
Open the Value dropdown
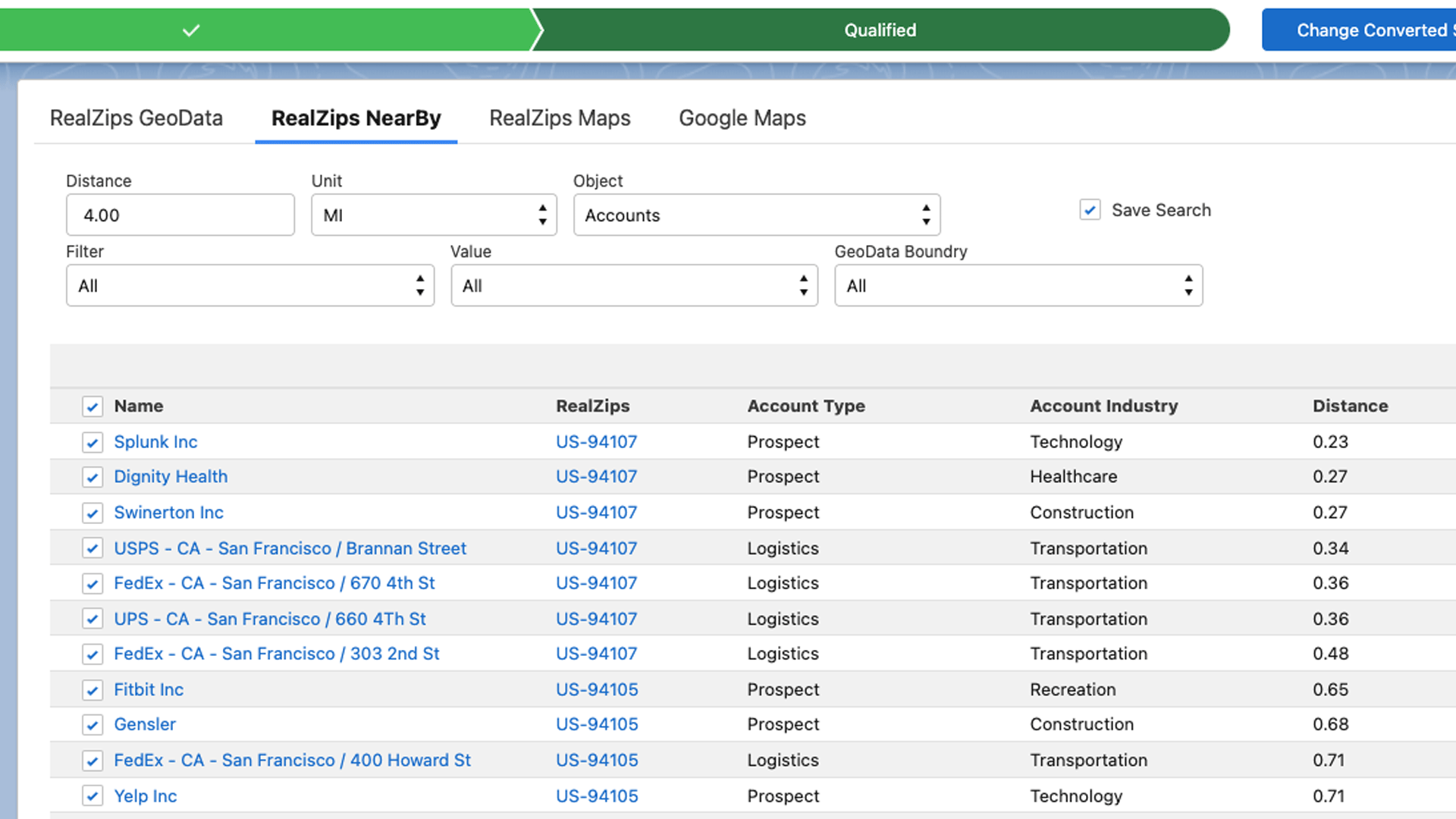(x=634, y=286)
